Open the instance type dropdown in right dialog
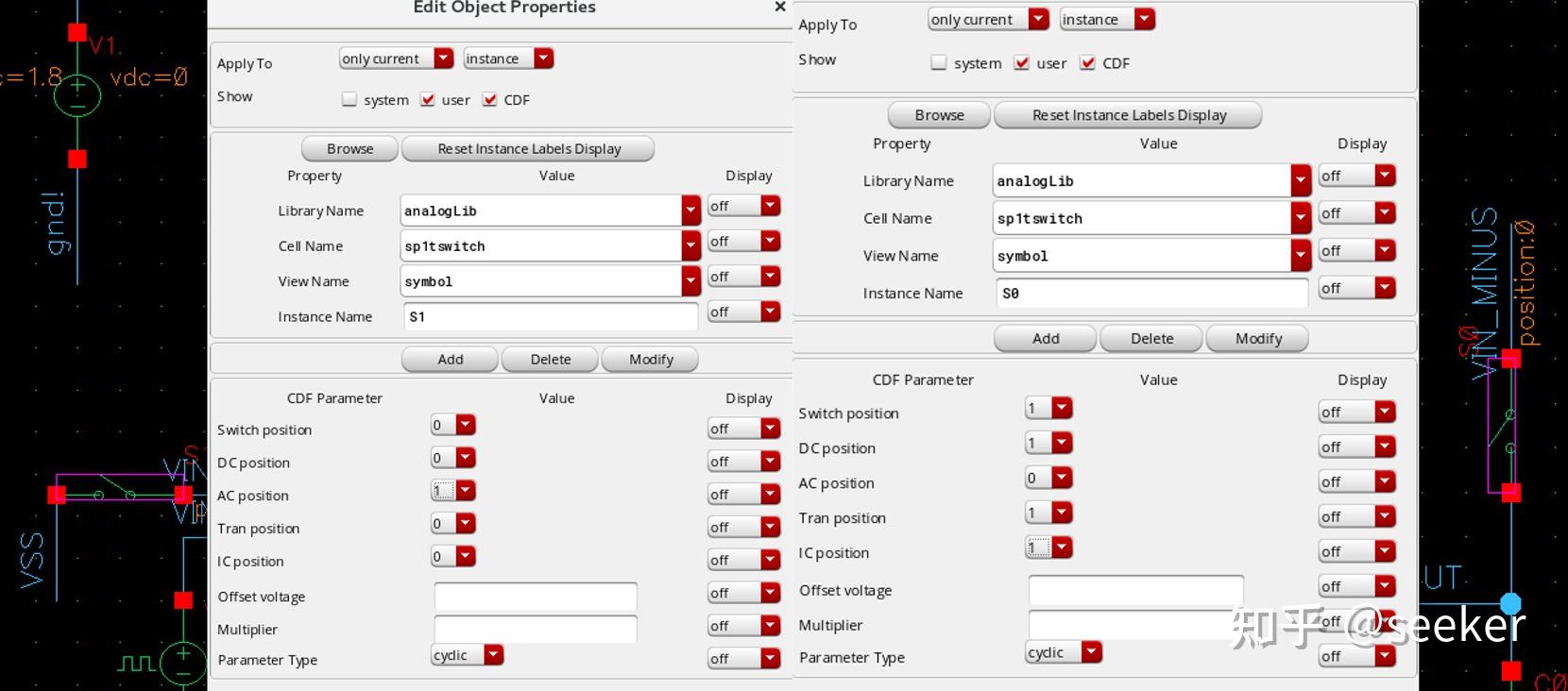Image resolution: width=1568 pixels, height=691 pixels. (1106, 20)
